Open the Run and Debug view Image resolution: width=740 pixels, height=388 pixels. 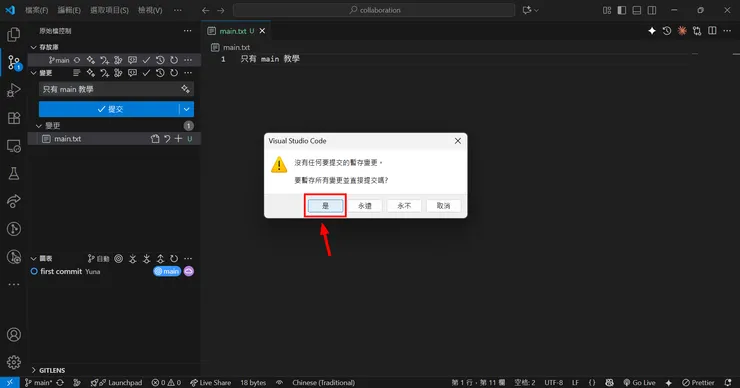(14, 90)
